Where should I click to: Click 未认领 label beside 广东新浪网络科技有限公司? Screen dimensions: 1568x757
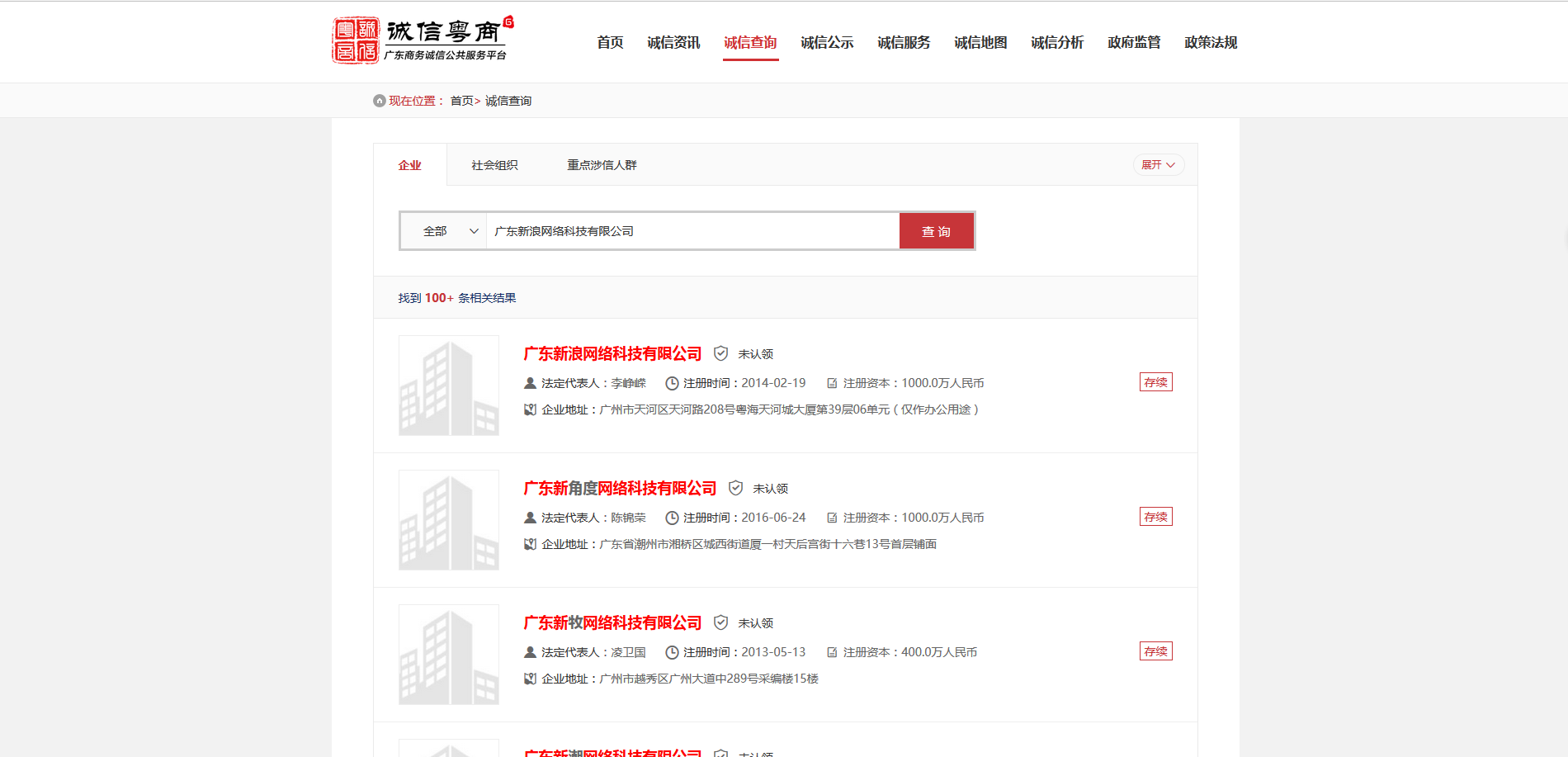[756, 354]
